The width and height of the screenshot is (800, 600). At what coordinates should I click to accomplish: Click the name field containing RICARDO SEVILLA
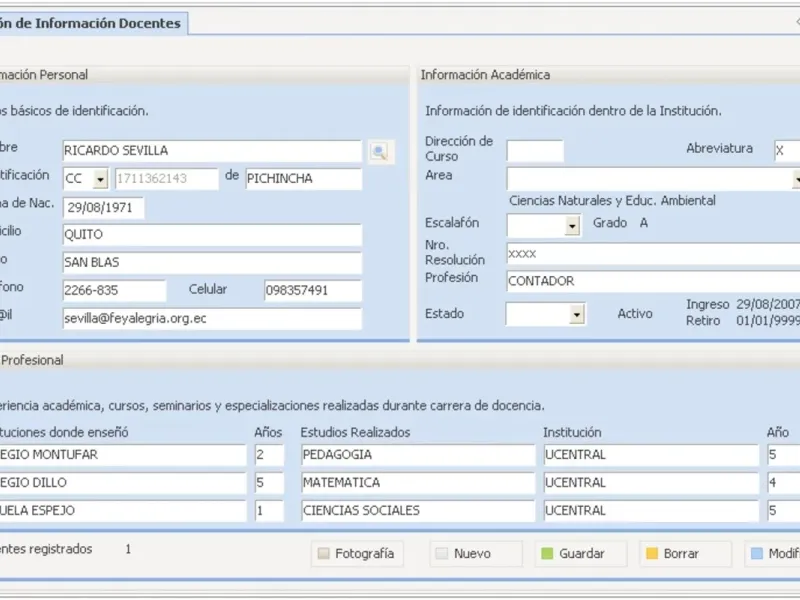click(x=212, y=151)
